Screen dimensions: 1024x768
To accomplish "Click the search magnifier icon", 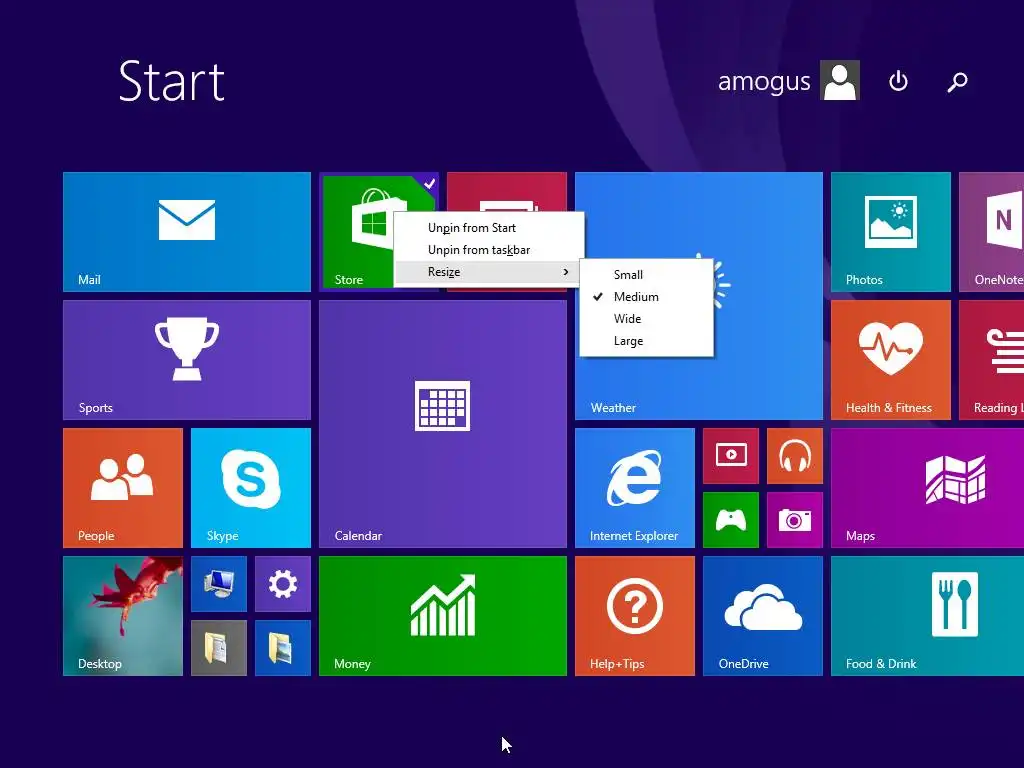I will tap(957, 82).
